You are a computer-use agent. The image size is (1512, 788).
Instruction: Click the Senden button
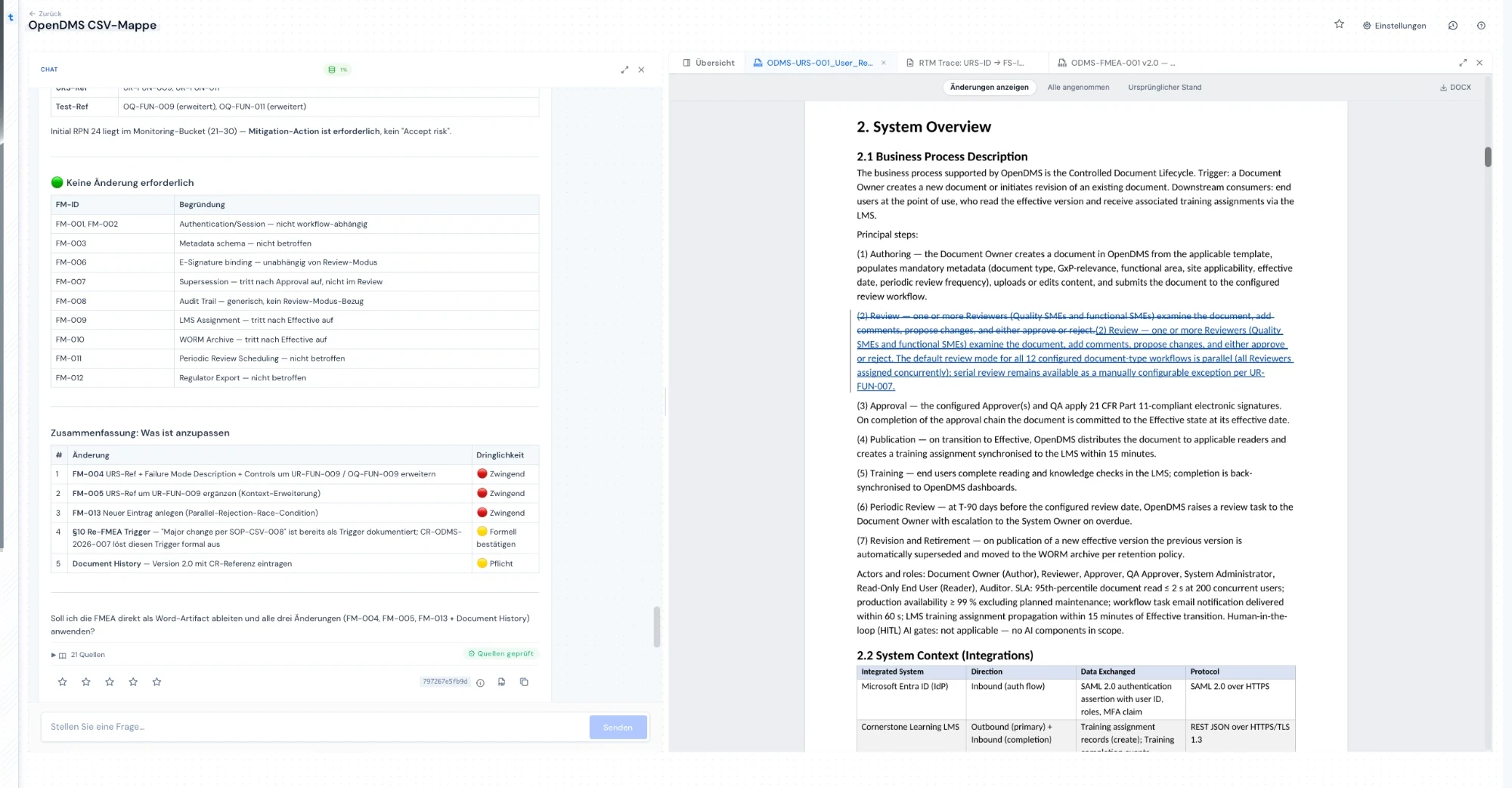[x=618, y=727]
